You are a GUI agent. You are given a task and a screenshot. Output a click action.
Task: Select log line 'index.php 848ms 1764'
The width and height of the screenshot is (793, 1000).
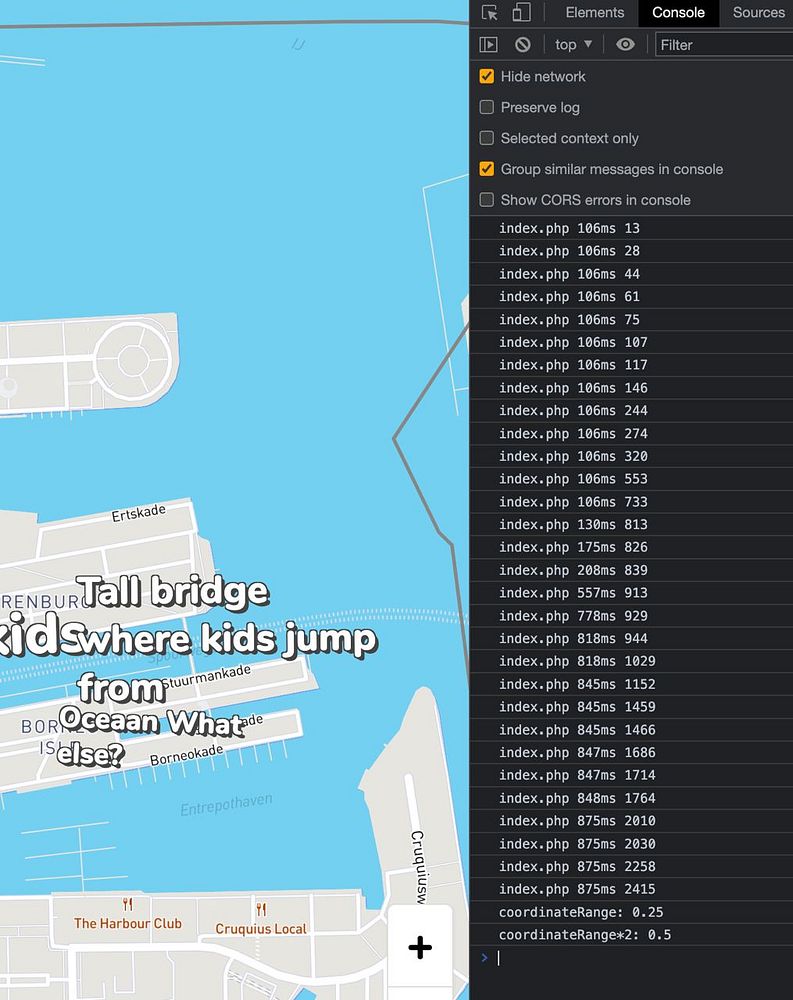coord(632,798)
